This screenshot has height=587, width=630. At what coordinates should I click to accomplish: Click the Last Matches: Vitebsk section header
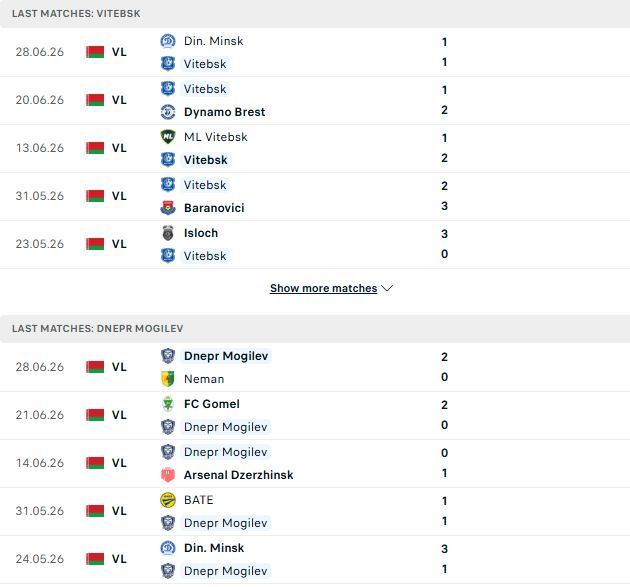point(315,14)
